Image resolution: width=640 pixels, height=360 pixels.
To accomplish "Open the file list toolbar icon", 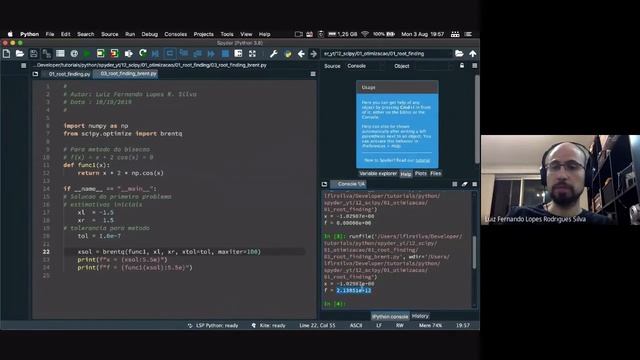I will (60, 53).
